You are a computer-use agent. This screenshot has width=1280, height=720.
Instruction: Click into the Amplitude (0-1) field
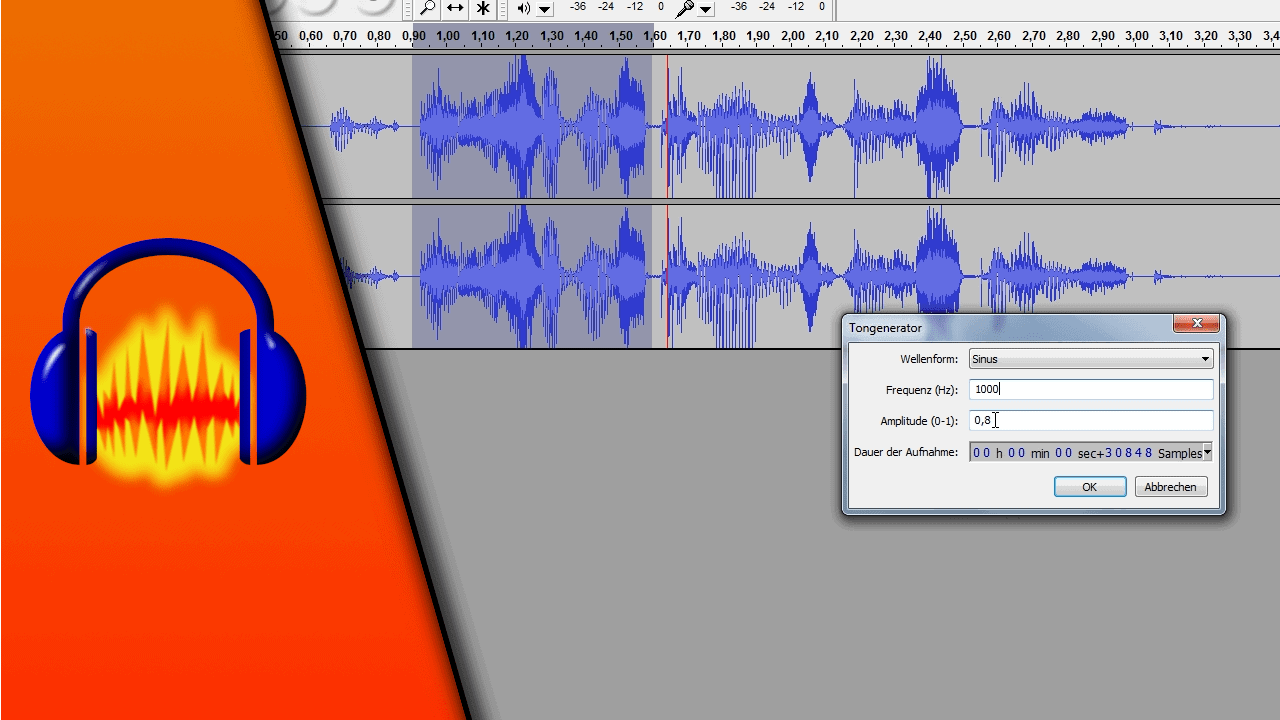(x=1091, y=421)
